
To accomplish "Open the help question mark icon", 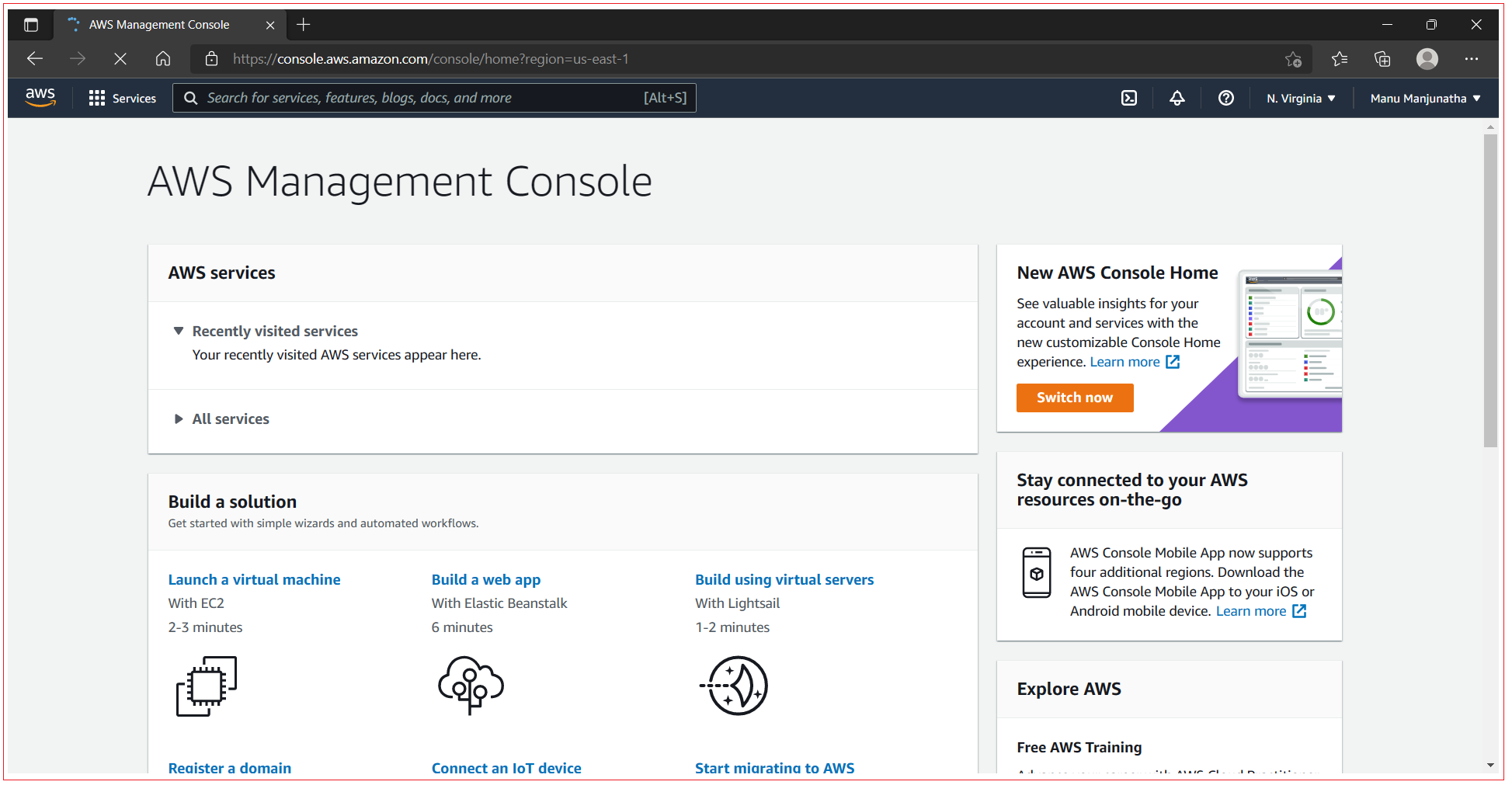I will coord(1226,98).
